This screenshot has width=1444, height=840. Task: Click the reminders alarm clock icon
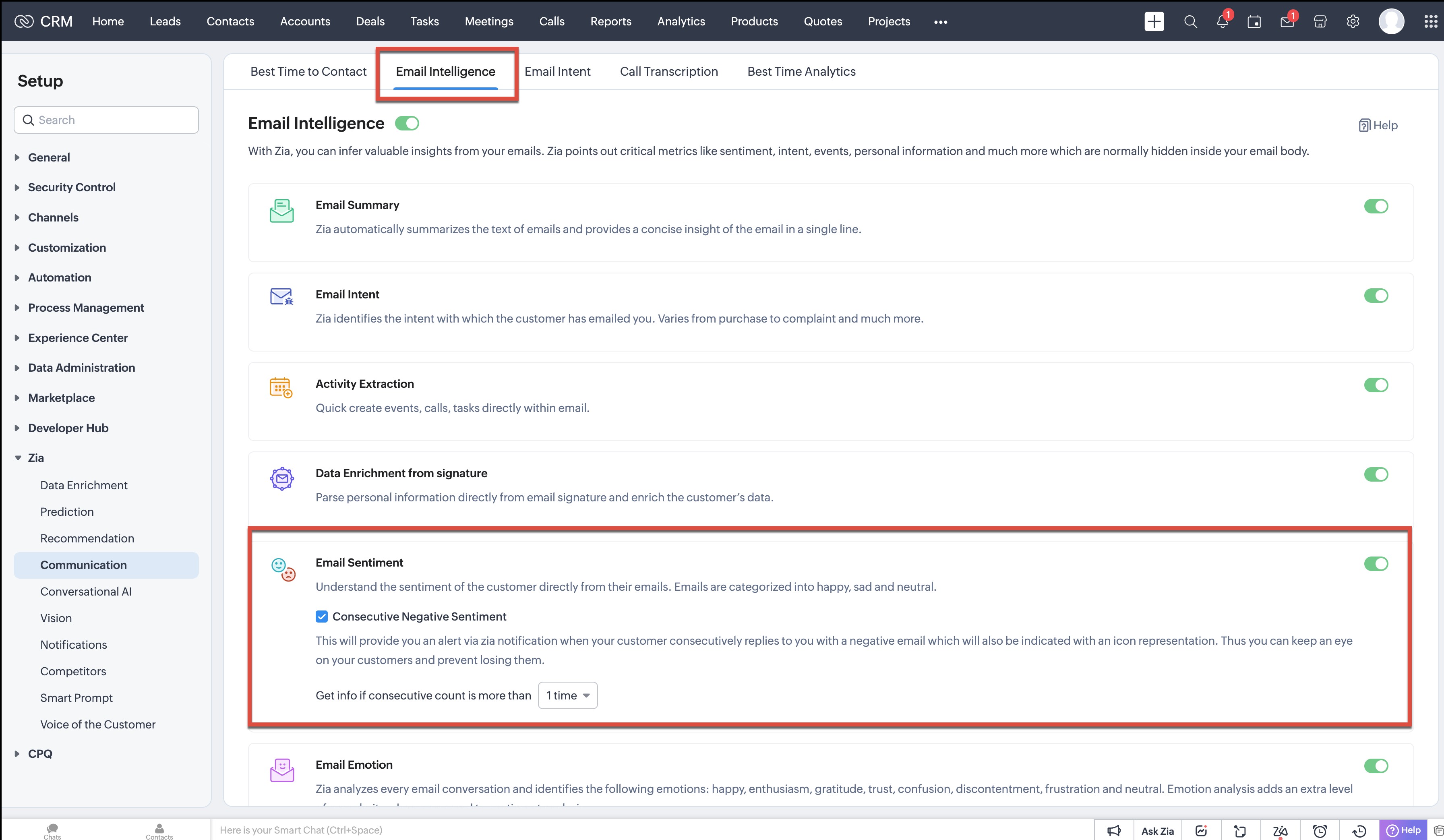(x=1320, y=830)
